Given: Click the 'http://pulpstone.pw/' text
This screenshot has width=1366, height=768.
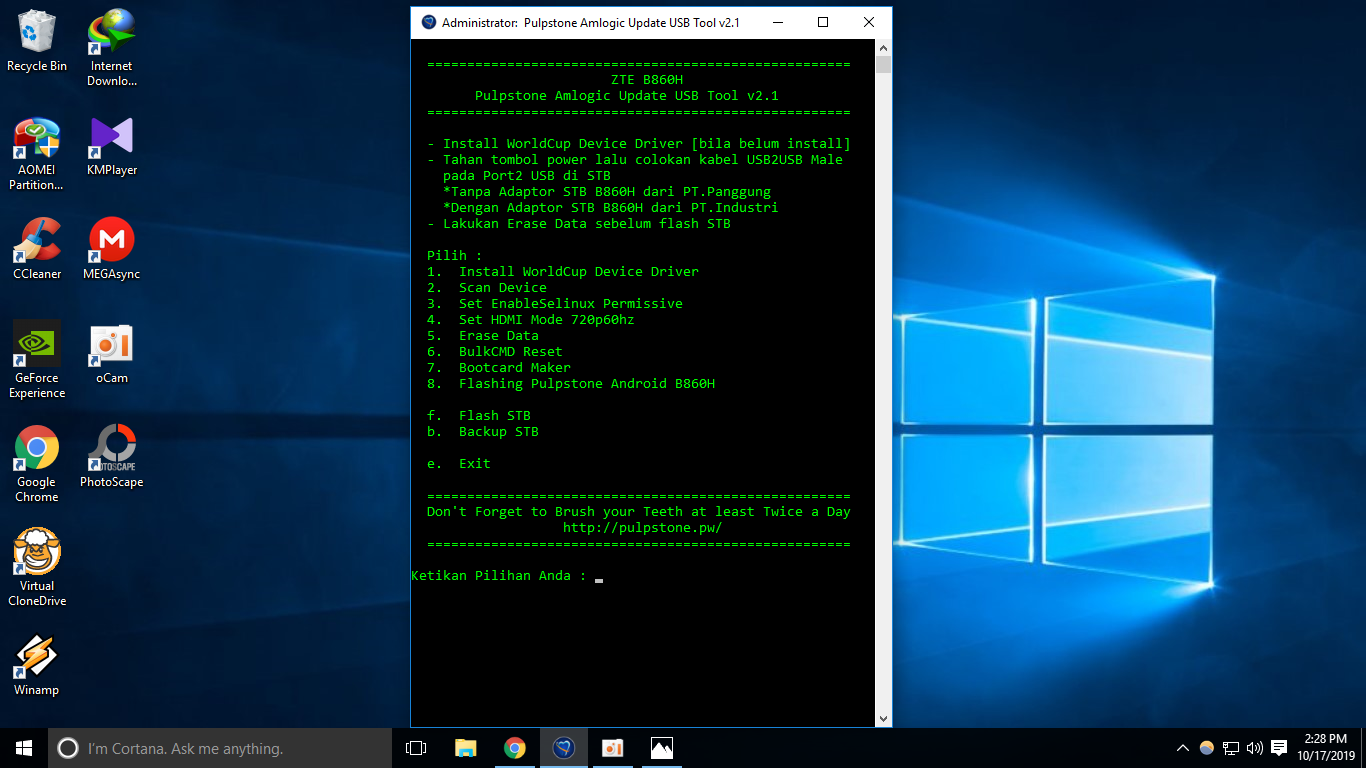Looking at the screenshot, I should coord(643,528).
